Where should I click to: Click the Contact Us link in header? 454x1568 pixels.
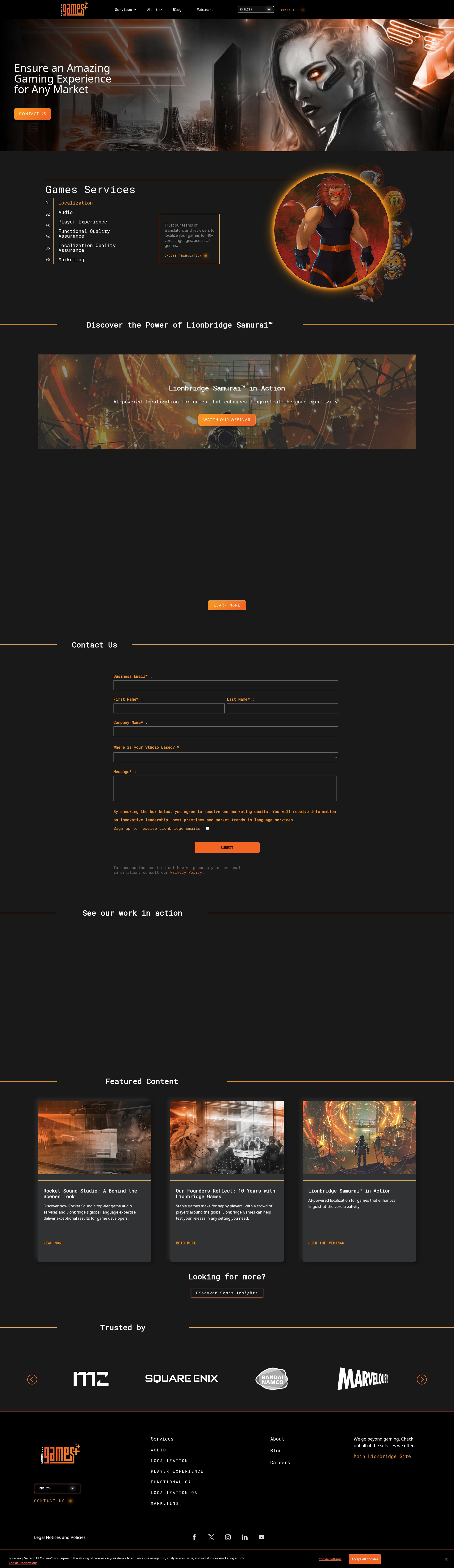(293, 10)
